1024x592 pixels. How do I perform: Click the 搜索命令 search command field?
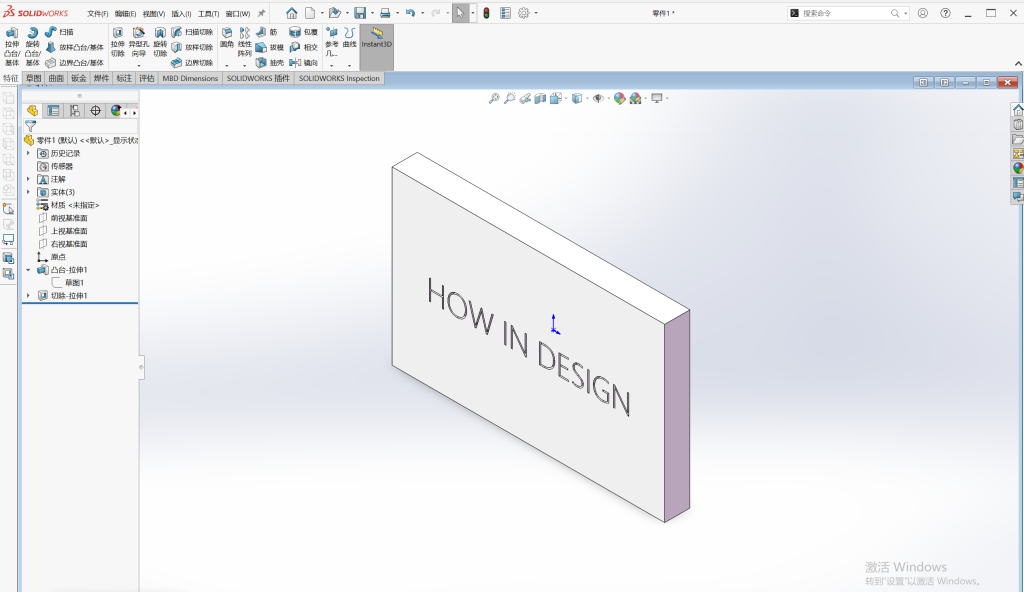847,13
